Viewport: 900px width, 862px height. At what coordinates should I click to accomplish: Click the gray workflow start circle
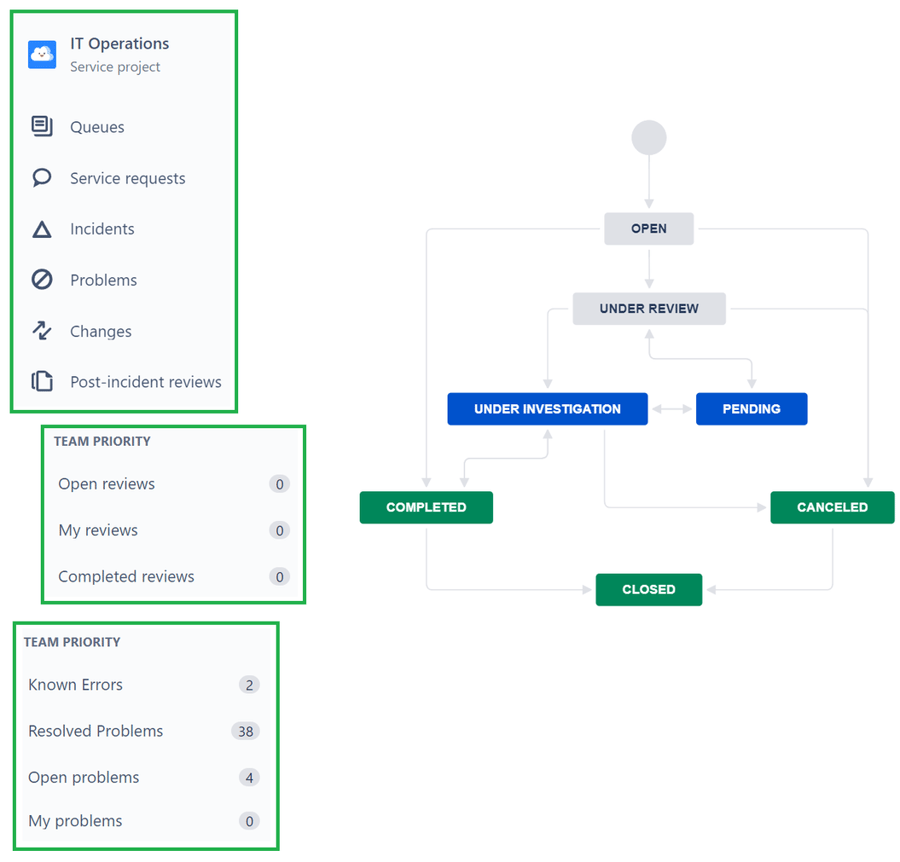[649, 137]
